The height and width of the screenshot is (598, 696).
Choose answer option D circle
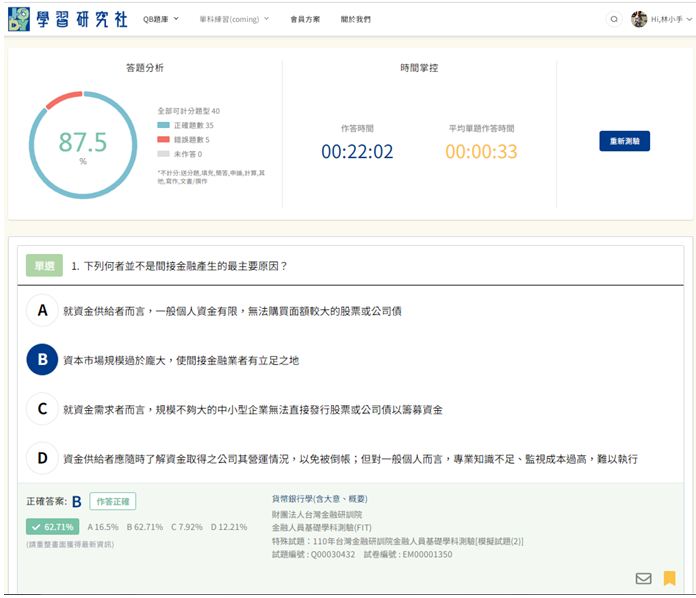pyautogui.click(x=42, y=458)
